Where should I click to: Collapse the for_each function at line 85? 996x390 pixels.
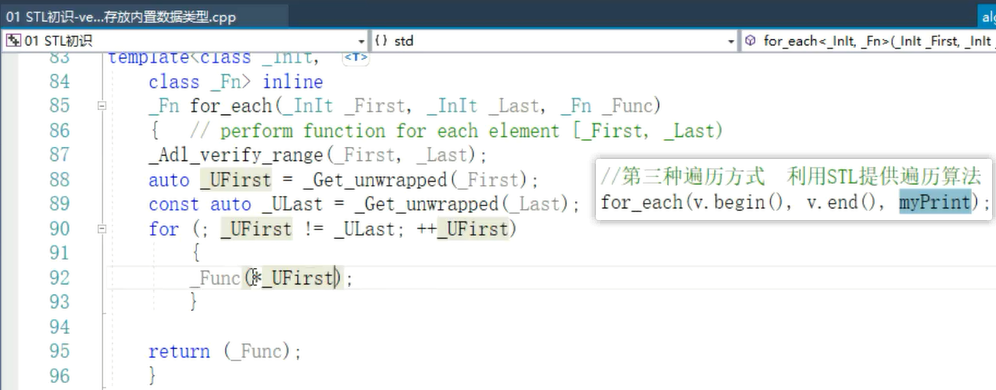point(102,106)
